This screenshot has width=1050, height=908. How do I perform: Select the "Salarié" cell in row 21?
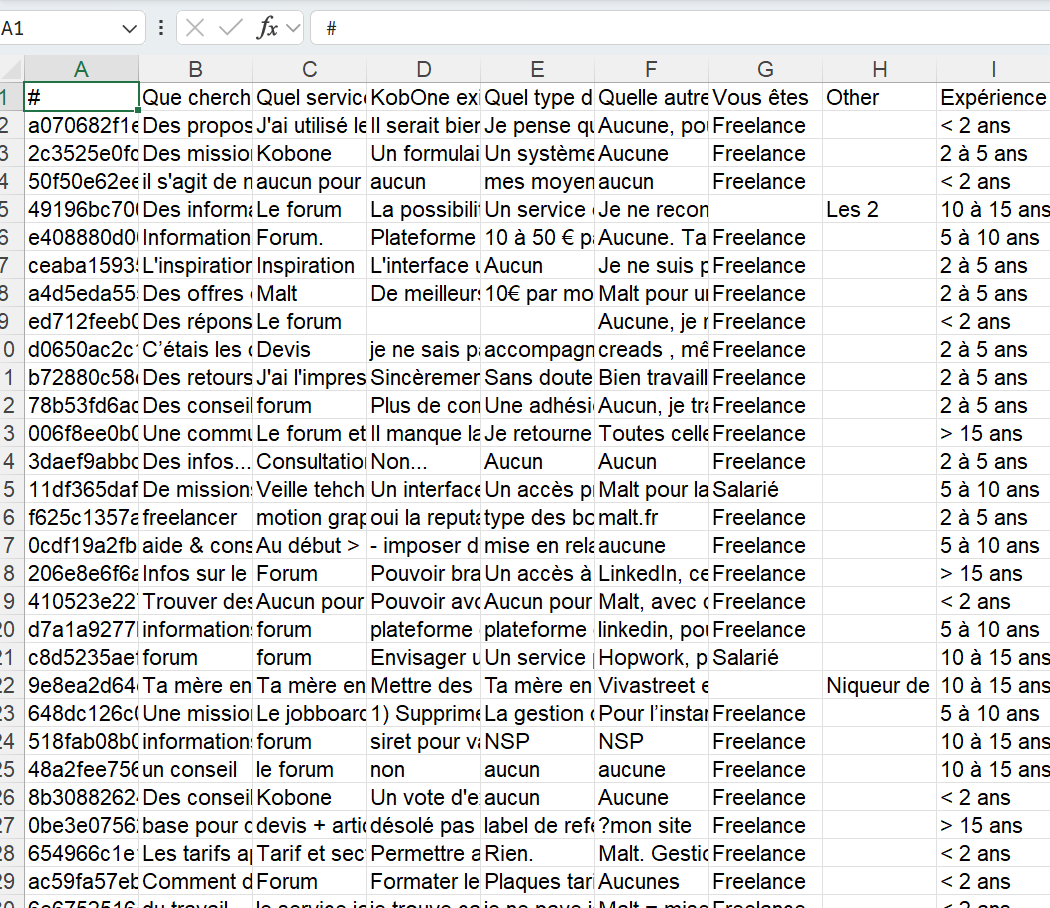coord(765,658)
